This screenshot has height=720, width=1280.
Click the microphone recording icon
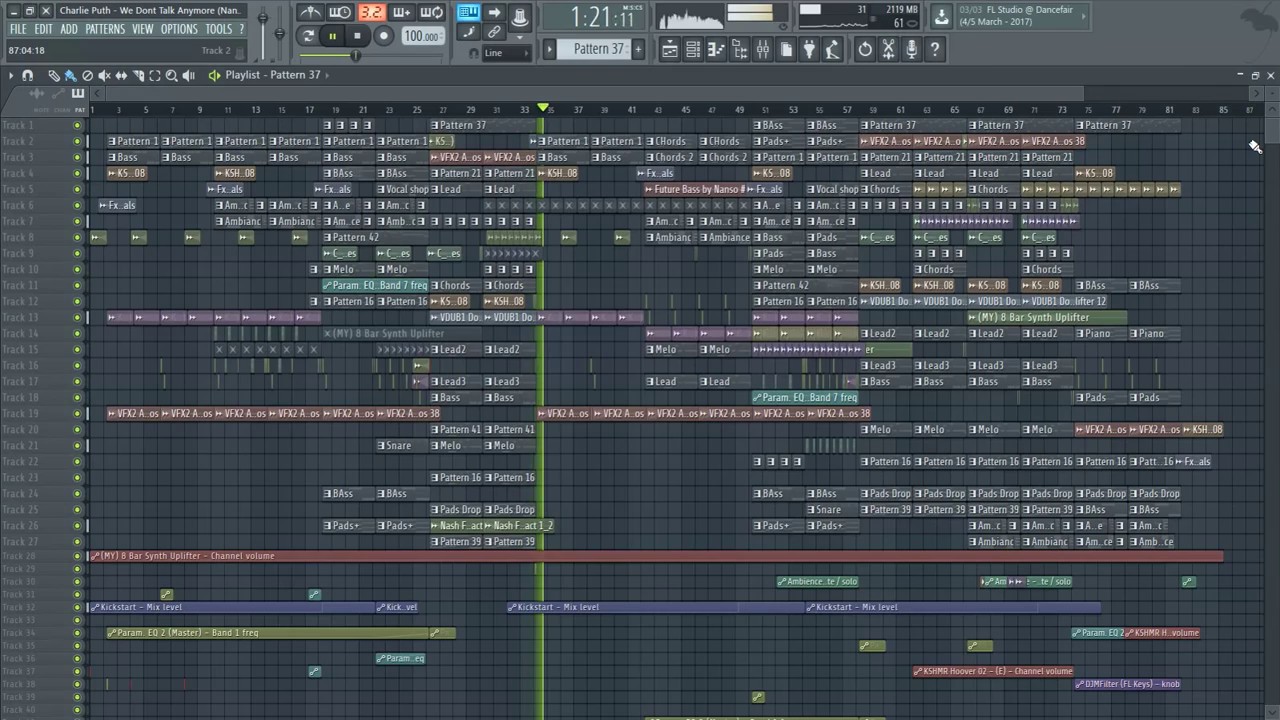point(911,49)
